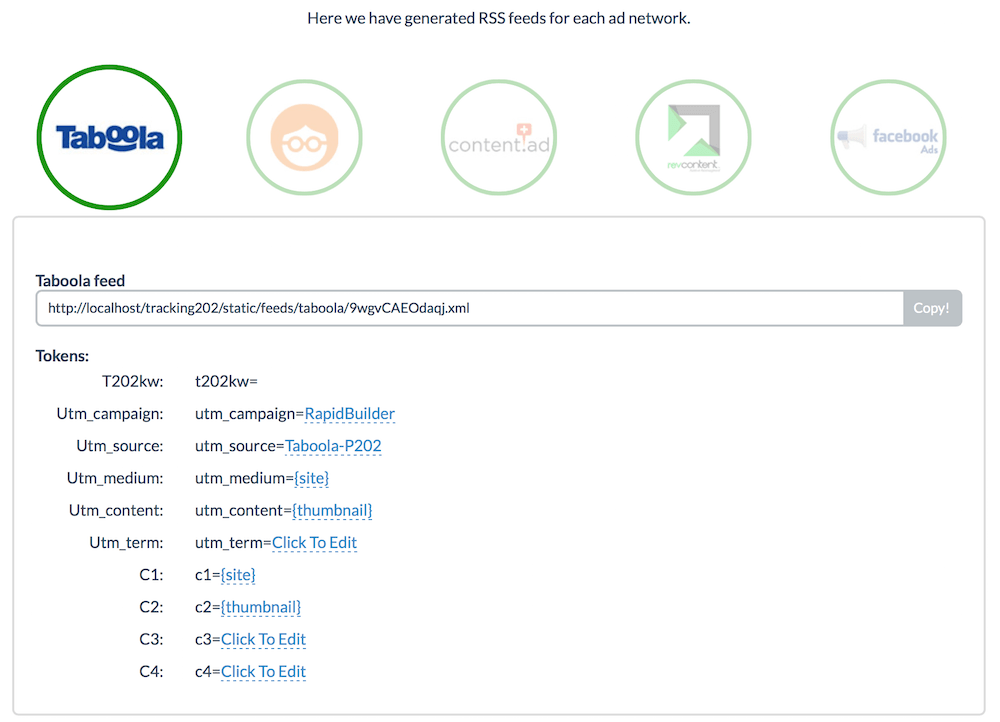Click inside the Taboola feed URL field
This screenshot has height=722, width=1000.
[x=470, y=308]
